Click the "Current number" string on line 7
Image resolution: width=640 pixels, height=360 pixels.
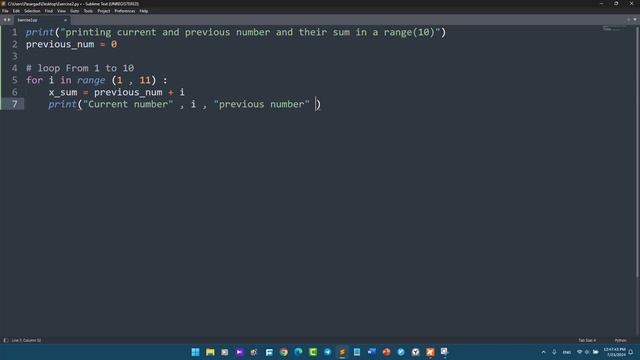click(x=128, y=104)
